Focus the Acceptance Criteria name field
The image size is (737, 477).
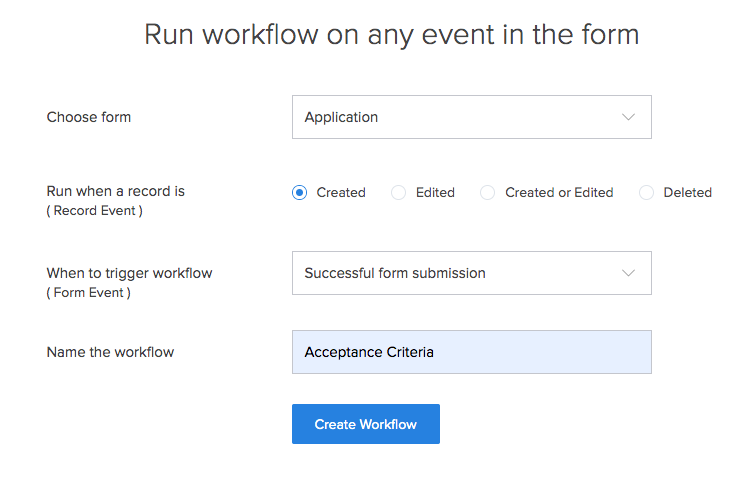point(471,352)
